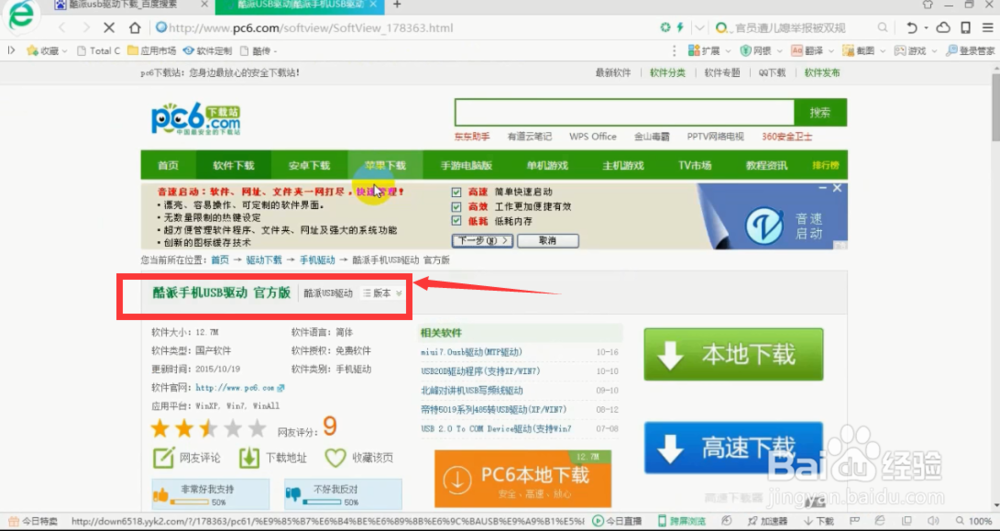Open 苹果下载 navigation tab

point(385,166)
